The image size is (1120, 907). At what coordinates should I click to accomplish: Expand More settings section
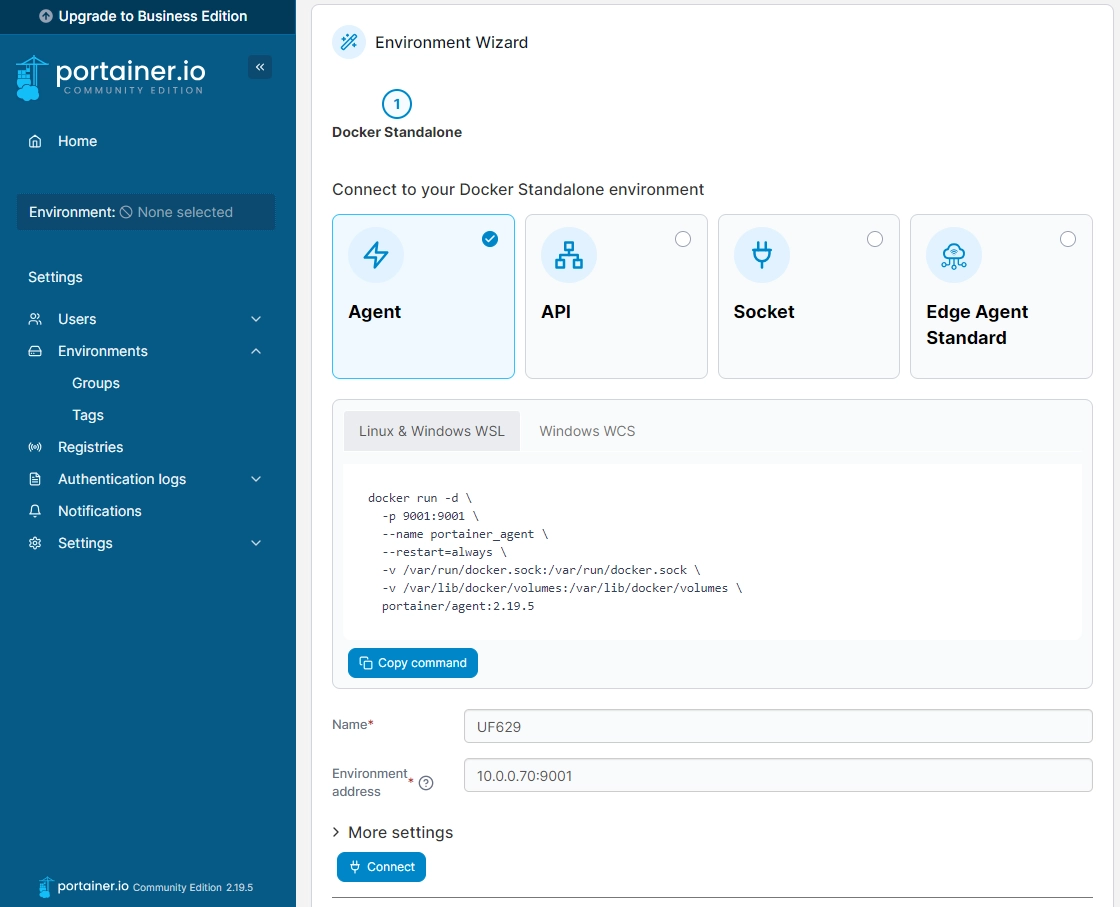pos(392,832)
